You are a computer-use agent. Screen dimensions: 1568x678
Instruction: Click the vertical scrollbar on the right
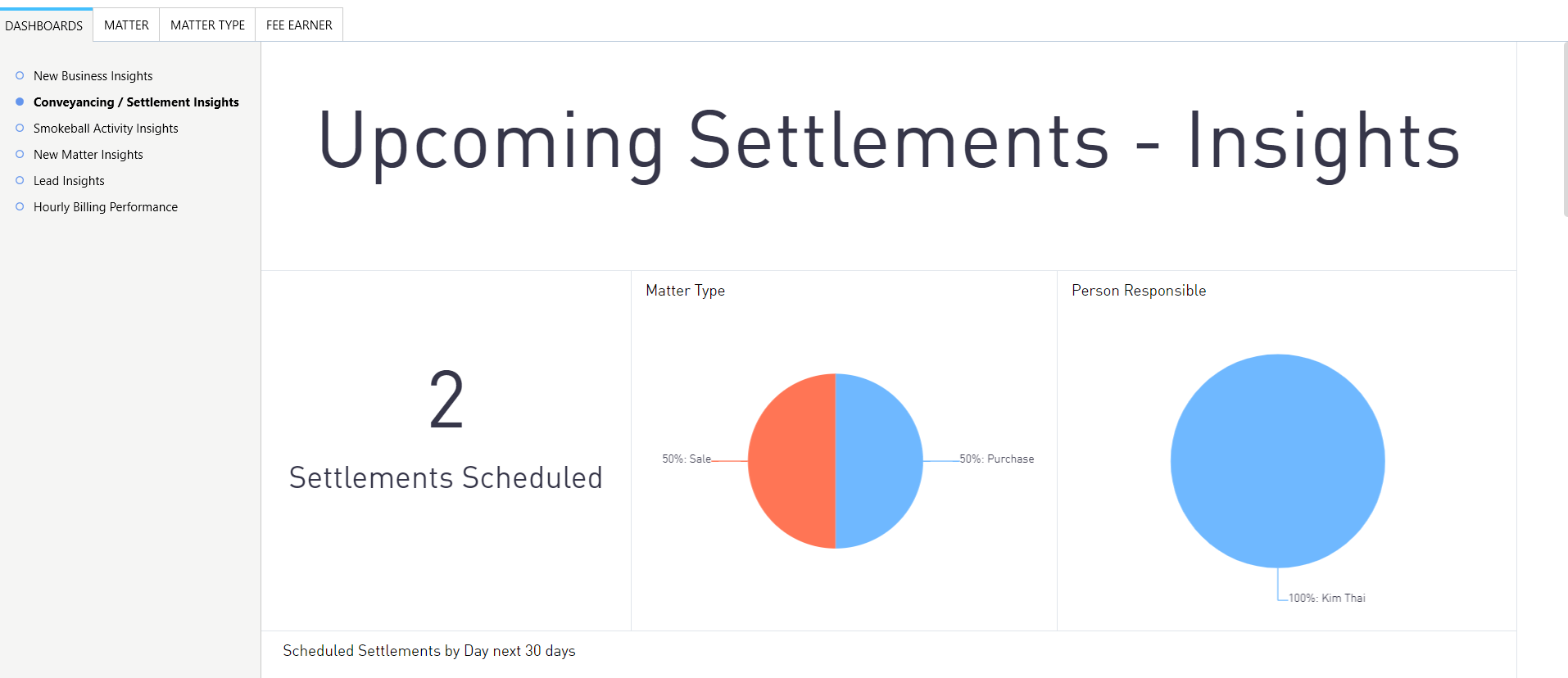click(x=1565, y=129)
